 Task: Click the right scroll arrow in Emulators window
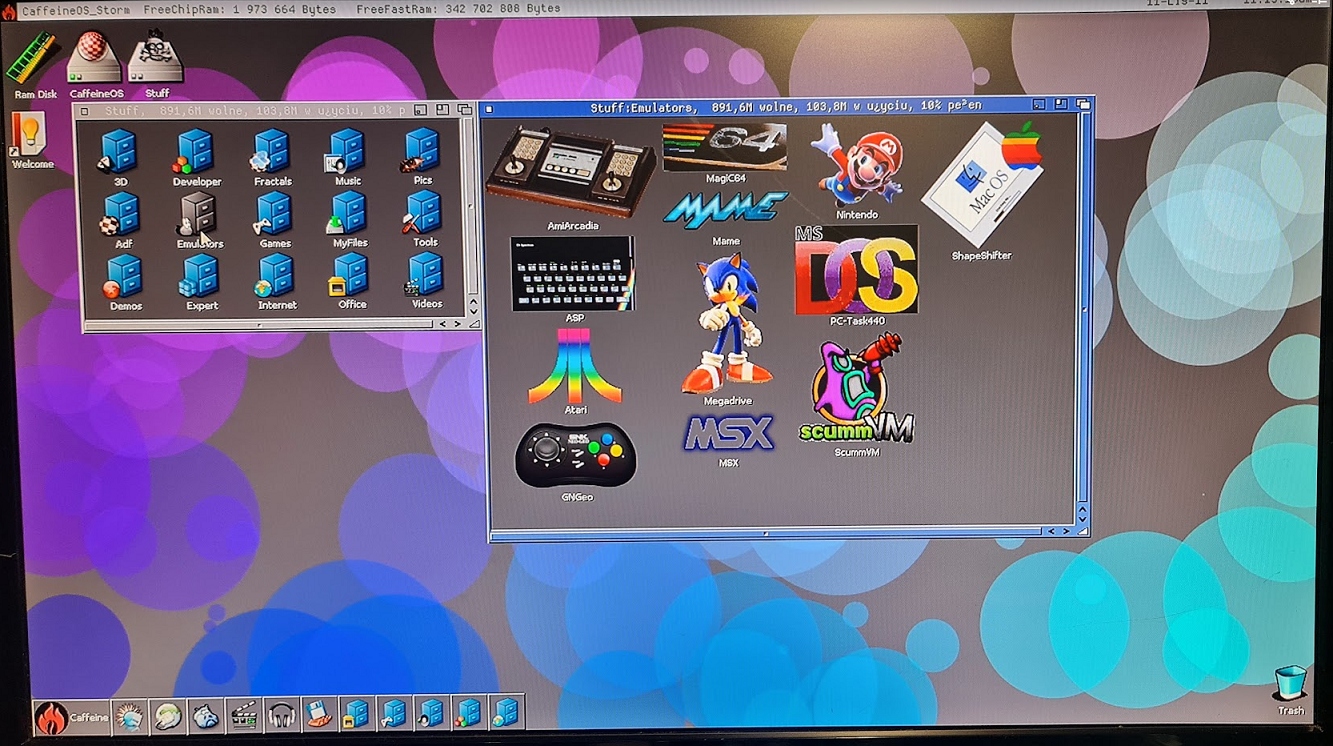point(1065,532)
